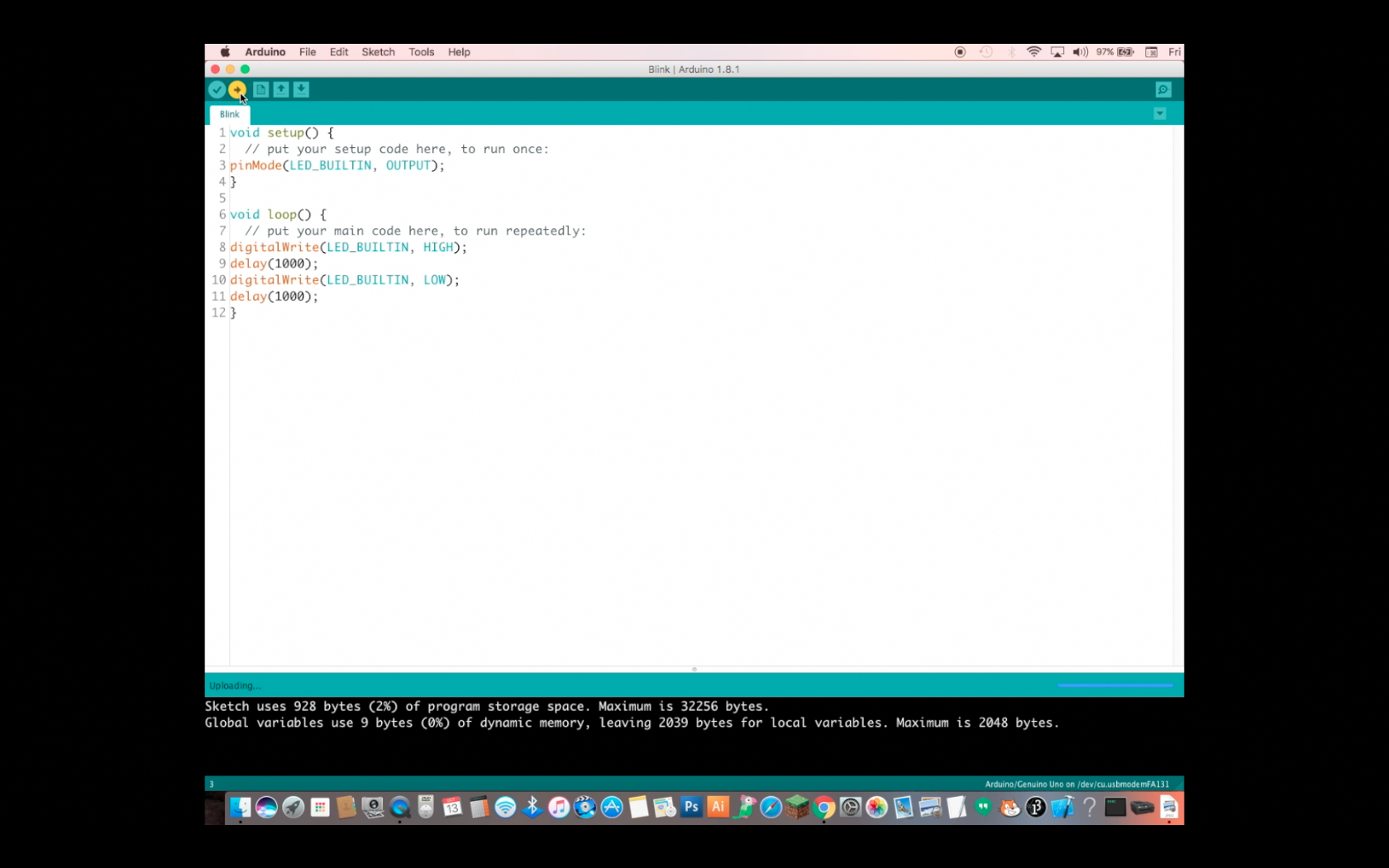
Task: Click the board and port status text
Action: (1076, 785)
